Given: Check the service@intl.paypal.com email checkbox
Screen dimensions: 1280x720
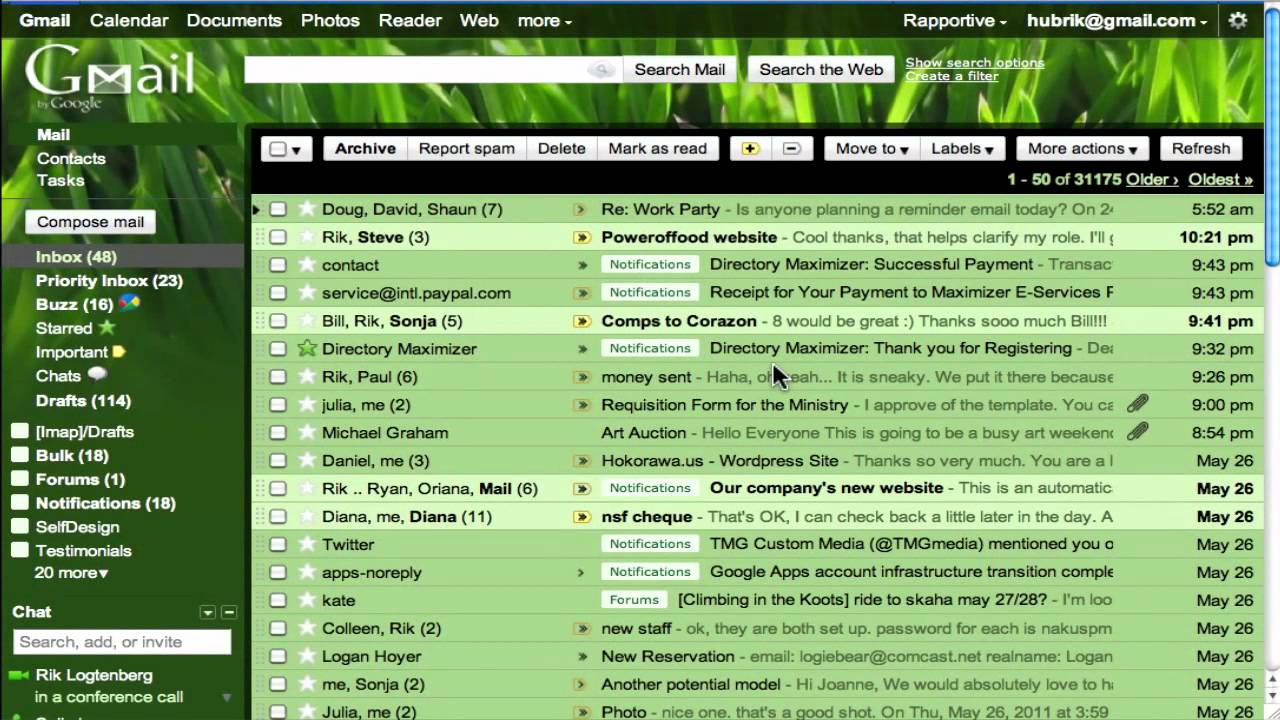Looking at the screenshot, I should 278,293.
